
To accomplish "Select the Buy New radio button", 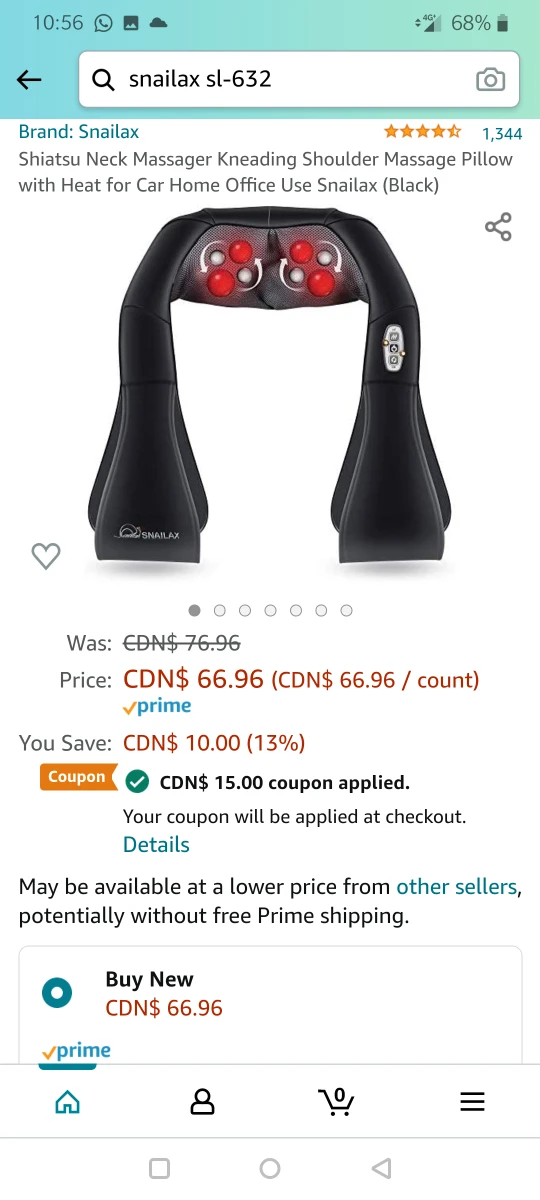I will coord(57,993).
